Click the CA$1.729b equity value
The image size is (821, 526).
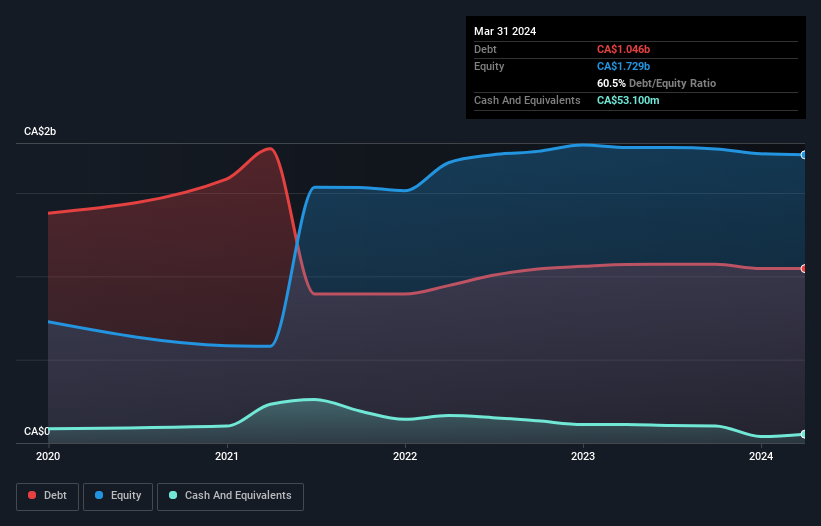[624, 66]
